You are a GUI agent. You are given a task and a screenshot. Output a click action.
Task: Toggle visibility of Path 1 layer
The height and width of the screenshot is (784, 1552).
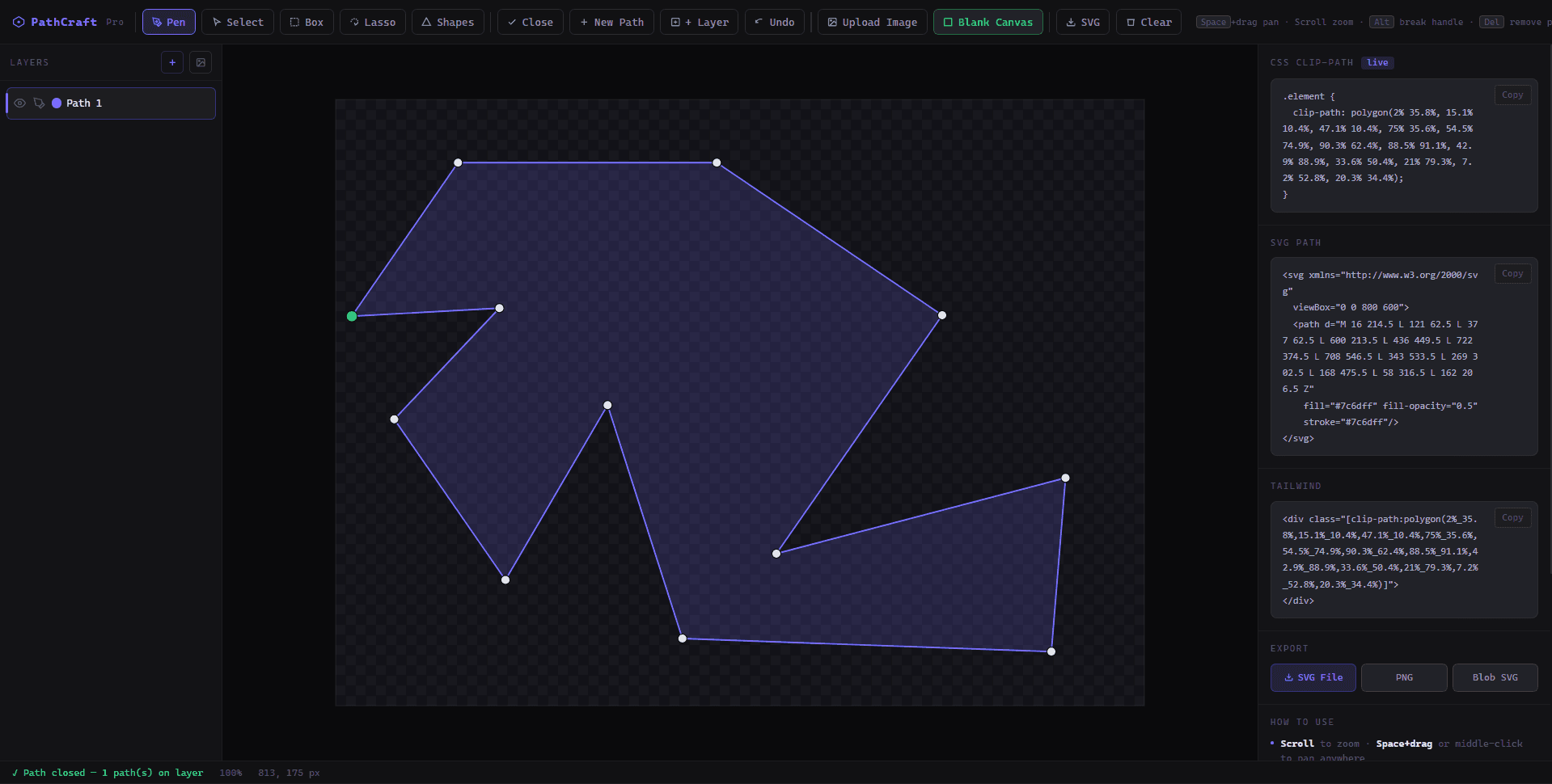[x=20, y=103]
